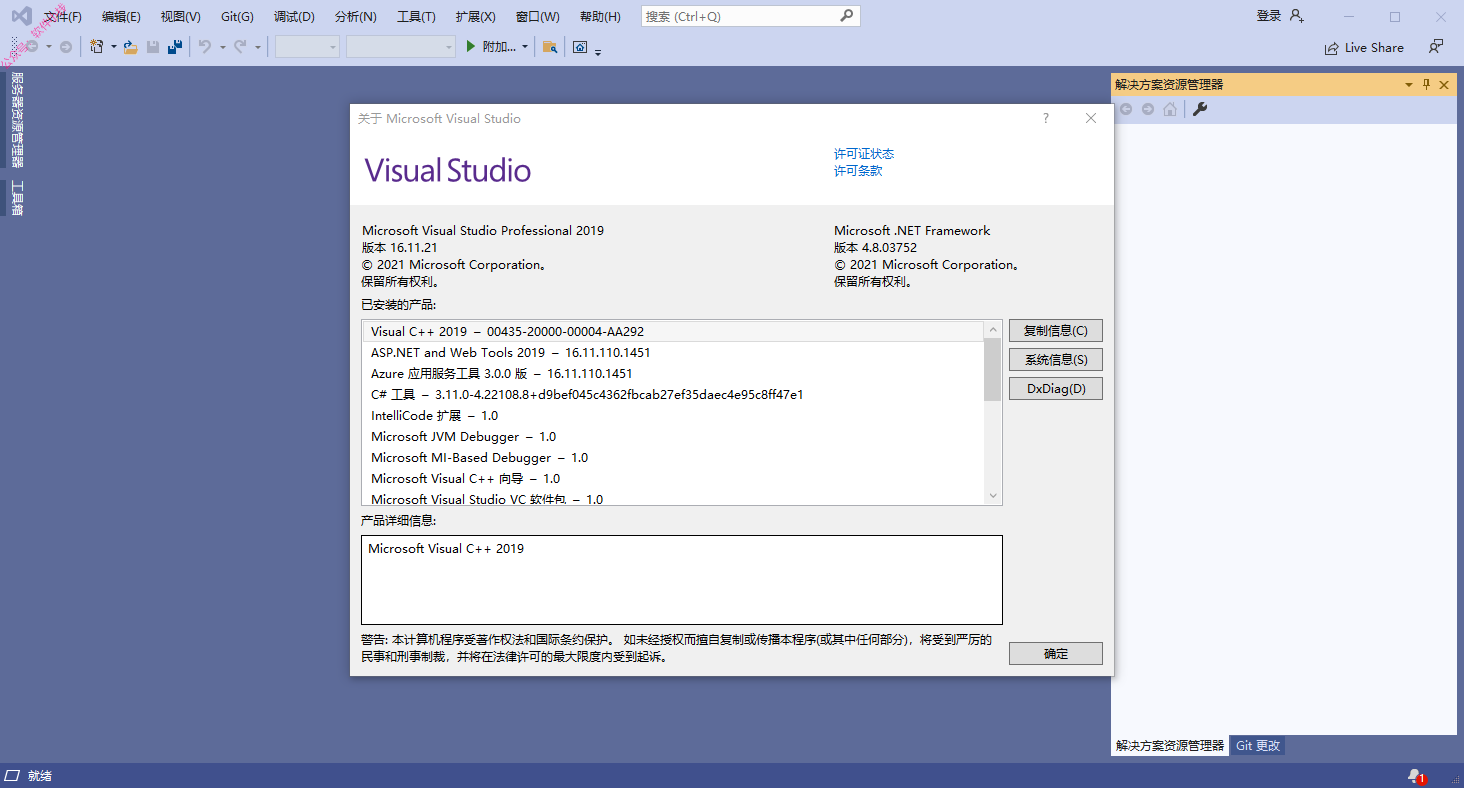Open the 视图(V) menu
The width and height of the screenshot is (1464, 788).
click(x=181, y=16)
